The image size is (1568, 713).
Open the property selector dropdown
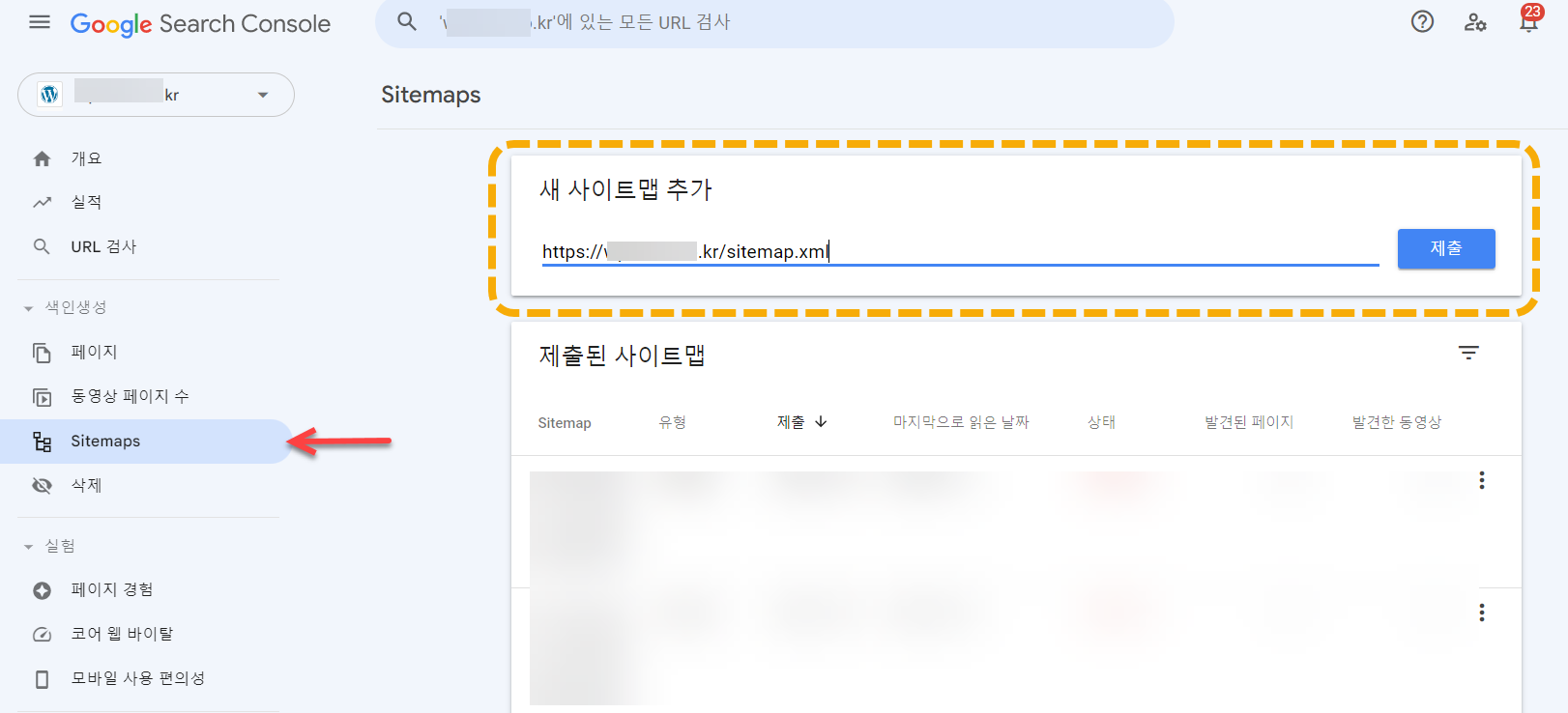pyautogui.click(x=156, y=95)
